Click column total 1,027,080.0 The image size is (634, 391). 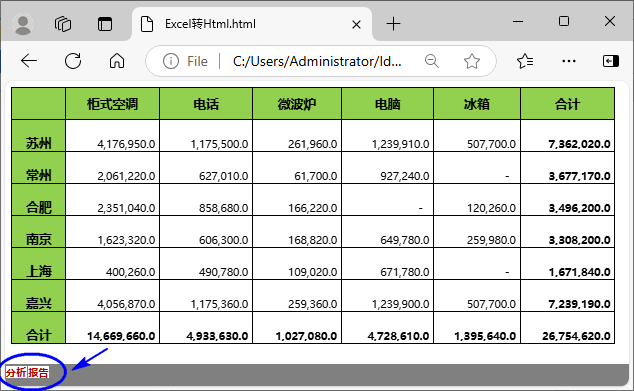[x=306, y=336]
